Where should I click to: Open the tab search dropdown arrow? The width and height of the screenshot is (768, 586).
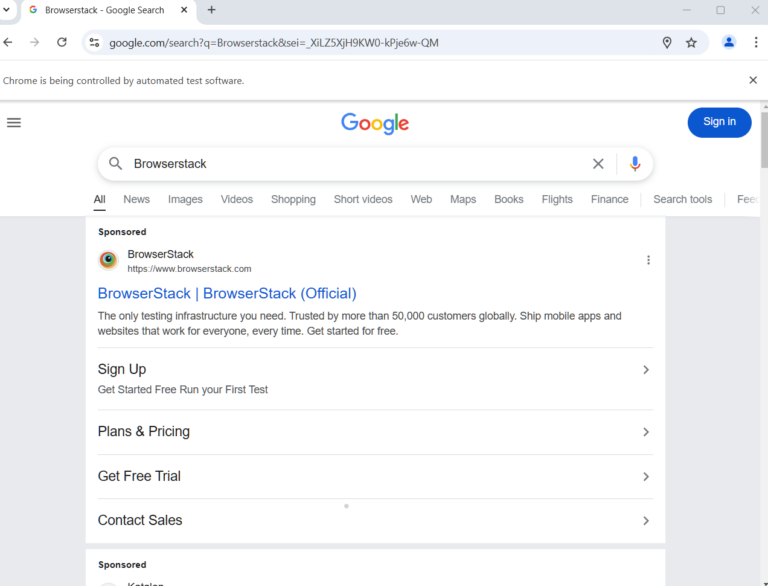(x=8, y=10)
